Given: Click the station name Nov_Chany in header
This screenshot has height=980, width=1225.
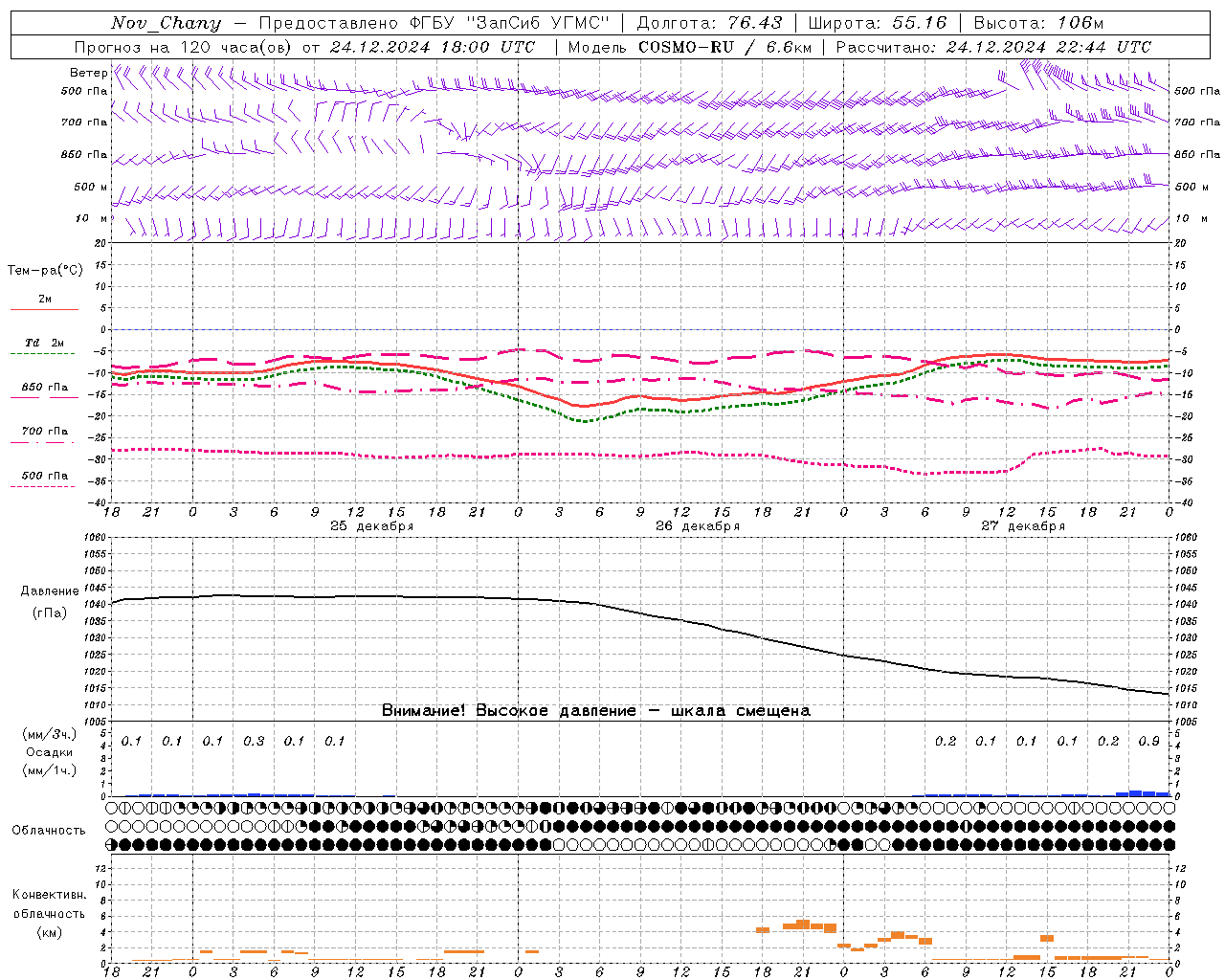Looking at the screenshot, I should coord(166,23).
